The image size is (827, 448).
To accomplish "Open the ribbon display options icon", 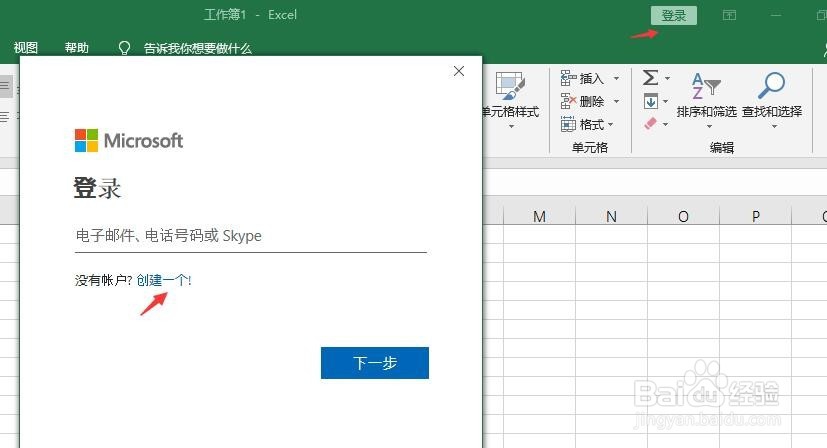I will tap(729, 15).
